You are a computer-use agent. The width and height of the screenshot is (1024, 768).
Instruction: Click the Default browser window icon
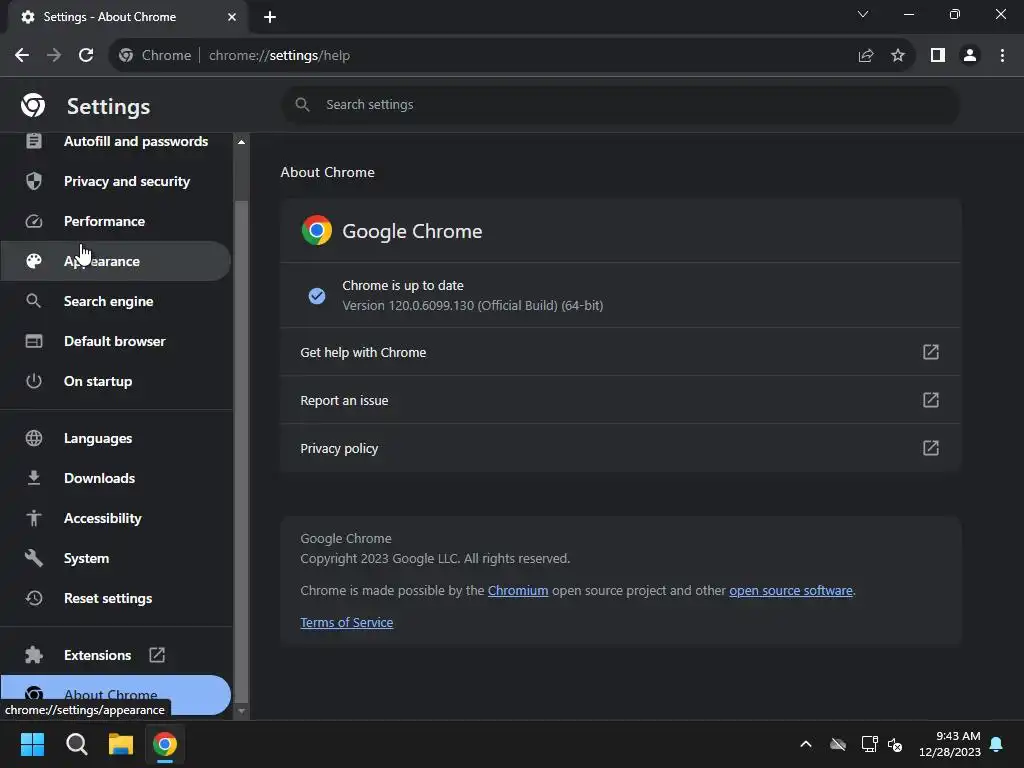(34, 341)
